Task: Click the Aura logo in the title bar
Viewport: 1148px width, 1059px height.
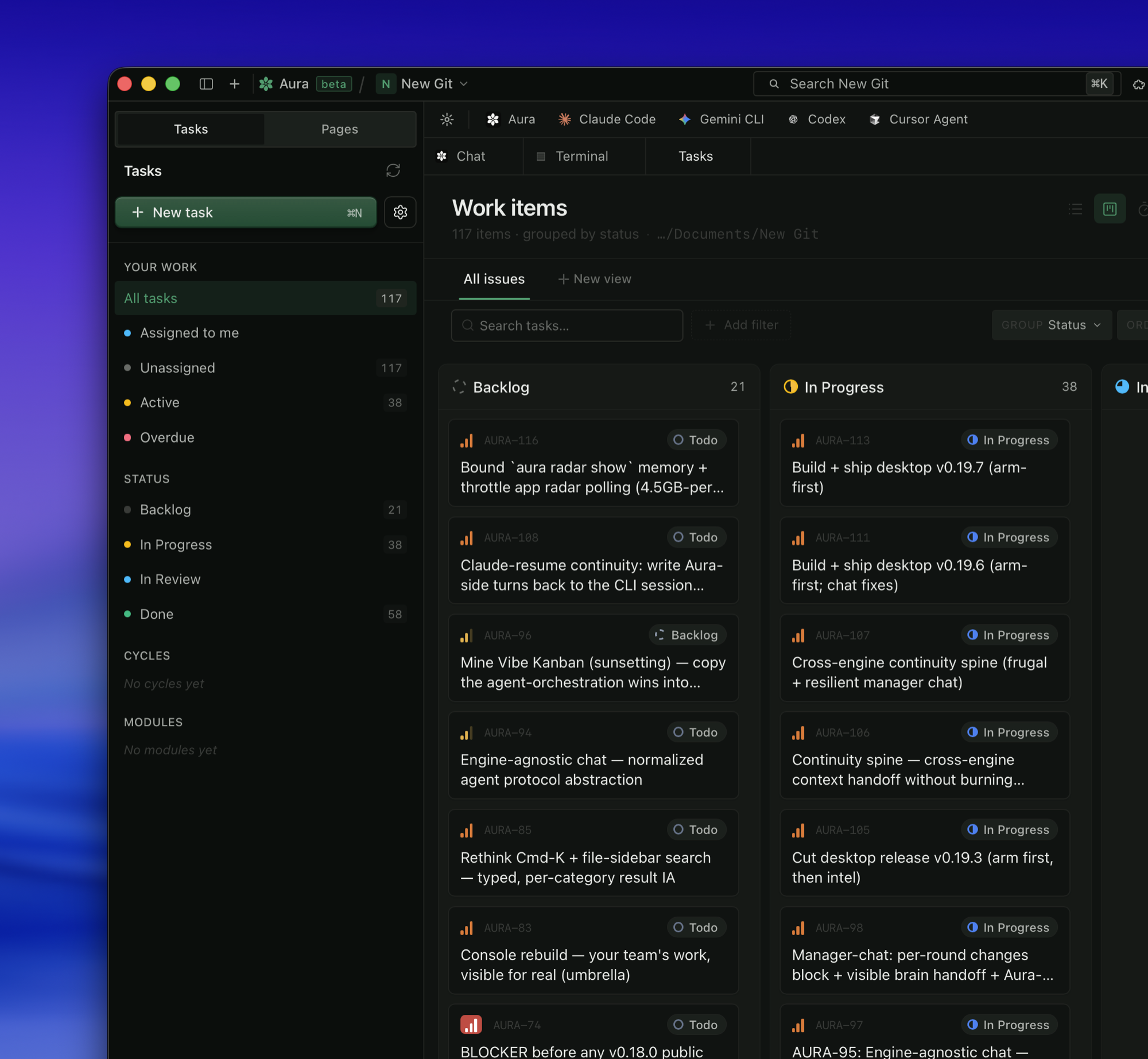Action: tap(266, 84)
